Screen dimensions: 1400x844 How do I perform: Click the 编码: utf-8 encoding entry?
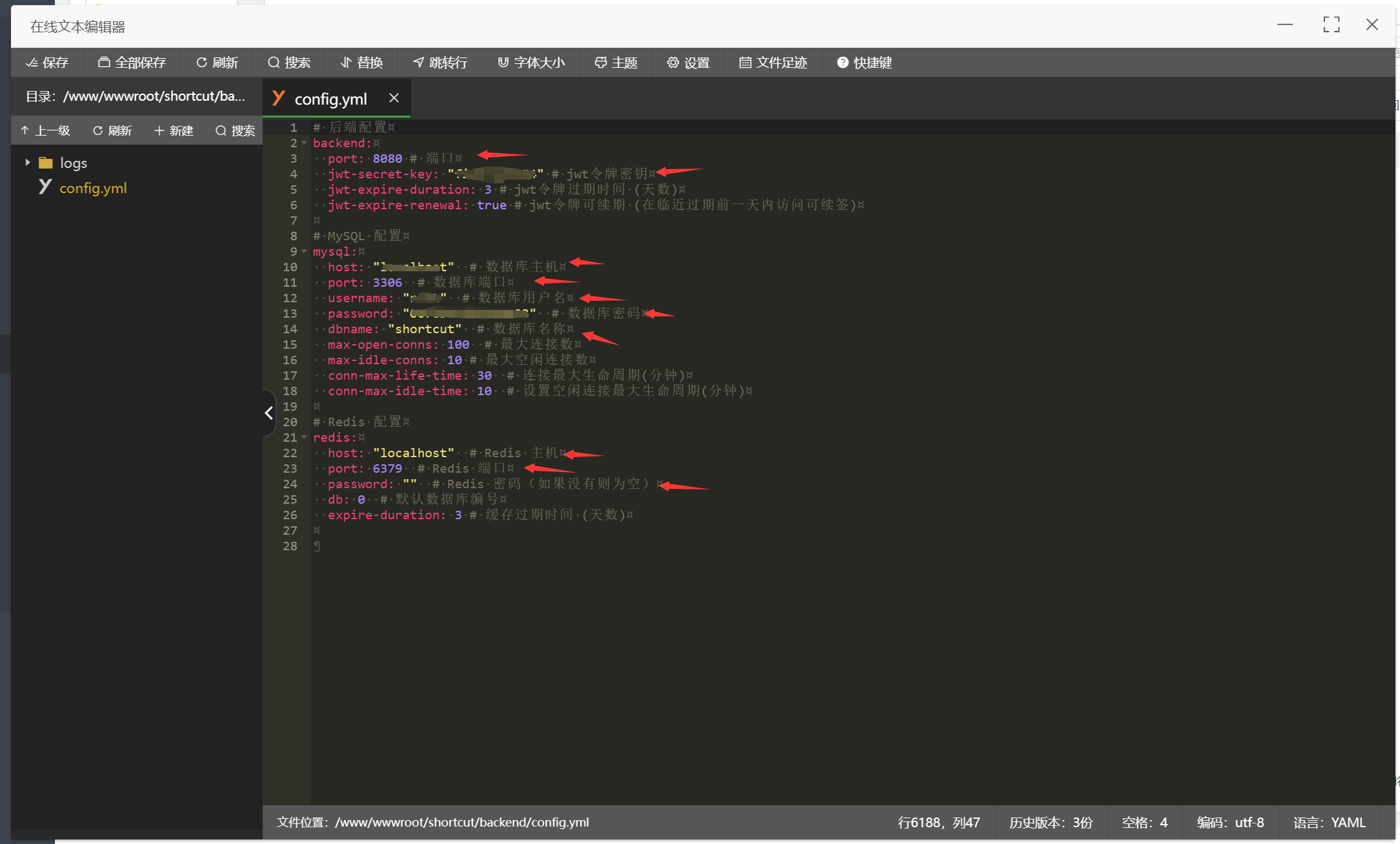(1230, 822)
